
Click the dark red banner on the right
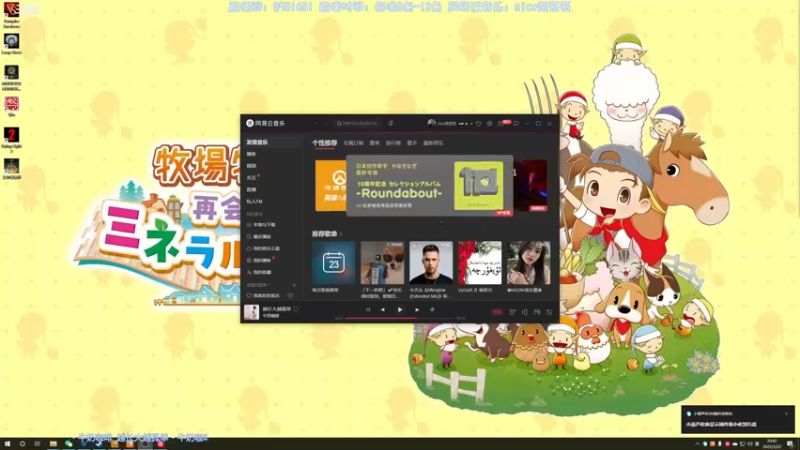click(531, 185)
